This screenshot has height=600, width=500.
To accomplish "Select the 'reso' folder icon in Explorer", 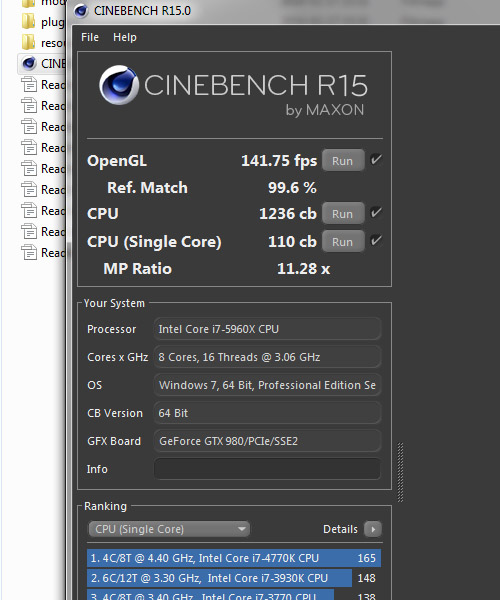I will (29, 43).
